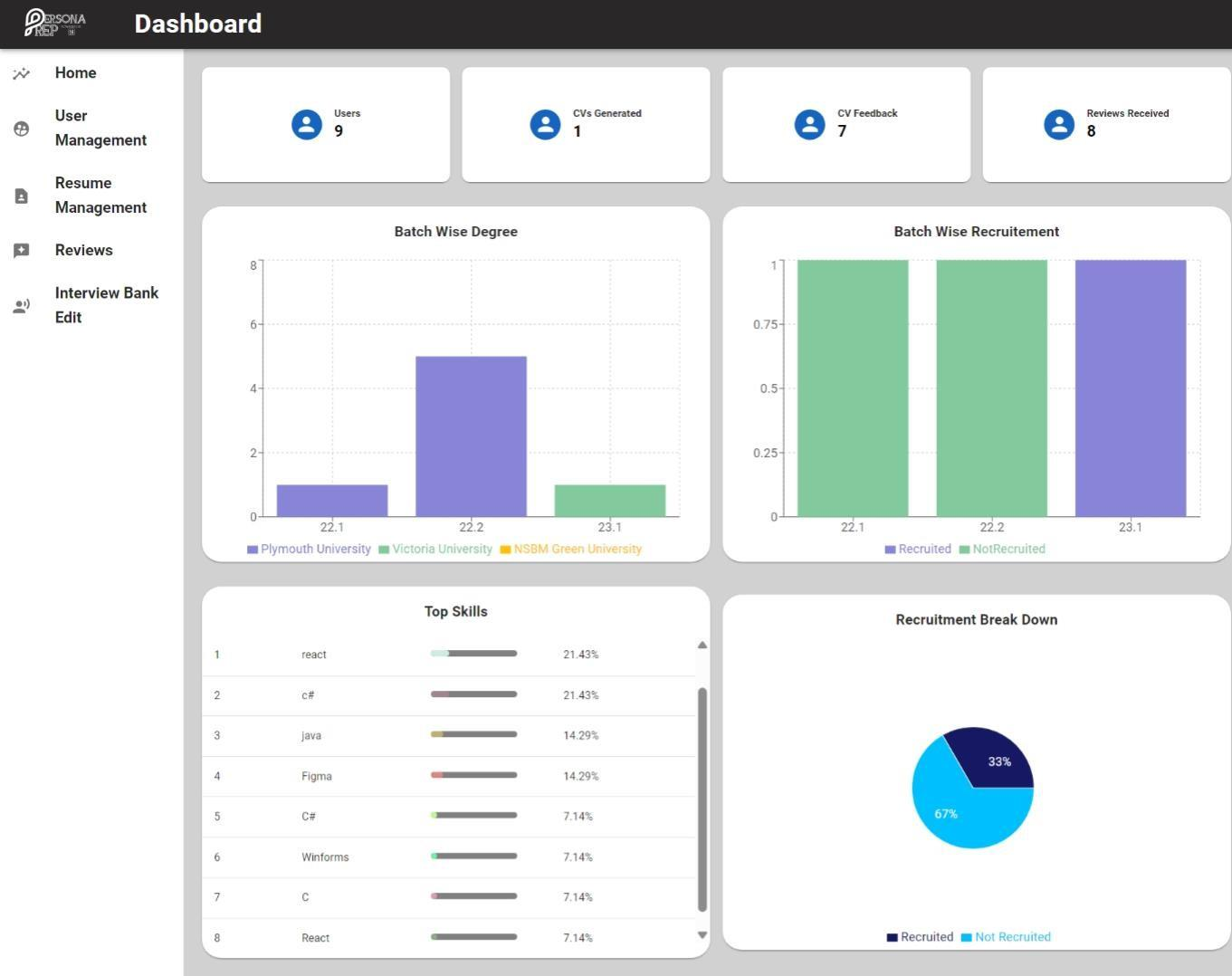
Task: Open Resume Management from sidebar
Action: [x=100, y=196]
